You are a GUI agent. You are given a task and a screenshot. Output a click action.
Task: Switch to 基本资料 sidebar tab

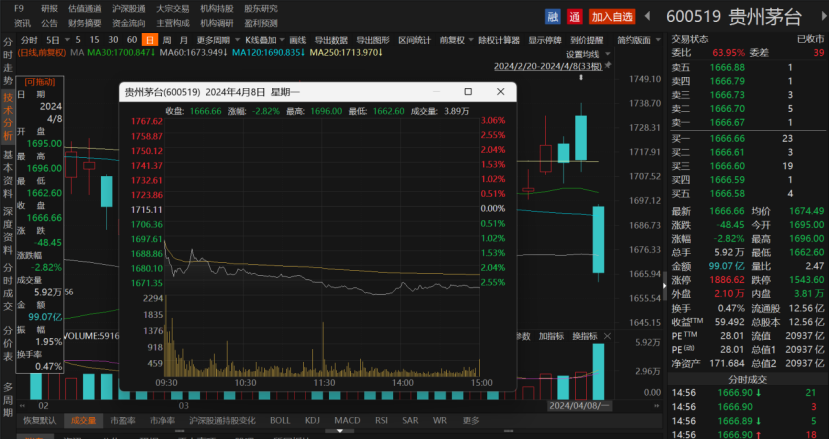click(x=8, y=174)
